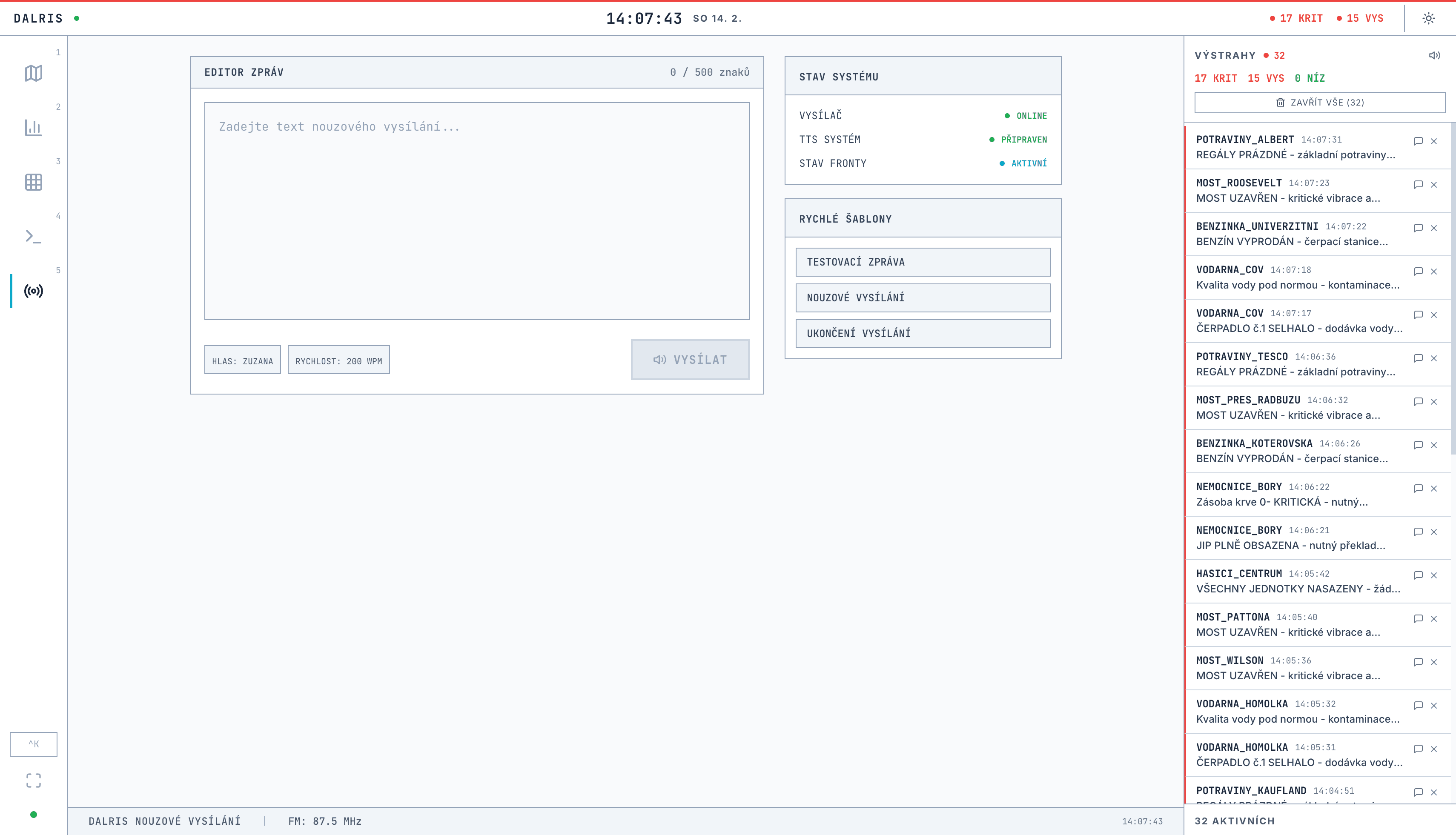Open command palette ^K button
The image size is (1456, 835).
[33, 744]
